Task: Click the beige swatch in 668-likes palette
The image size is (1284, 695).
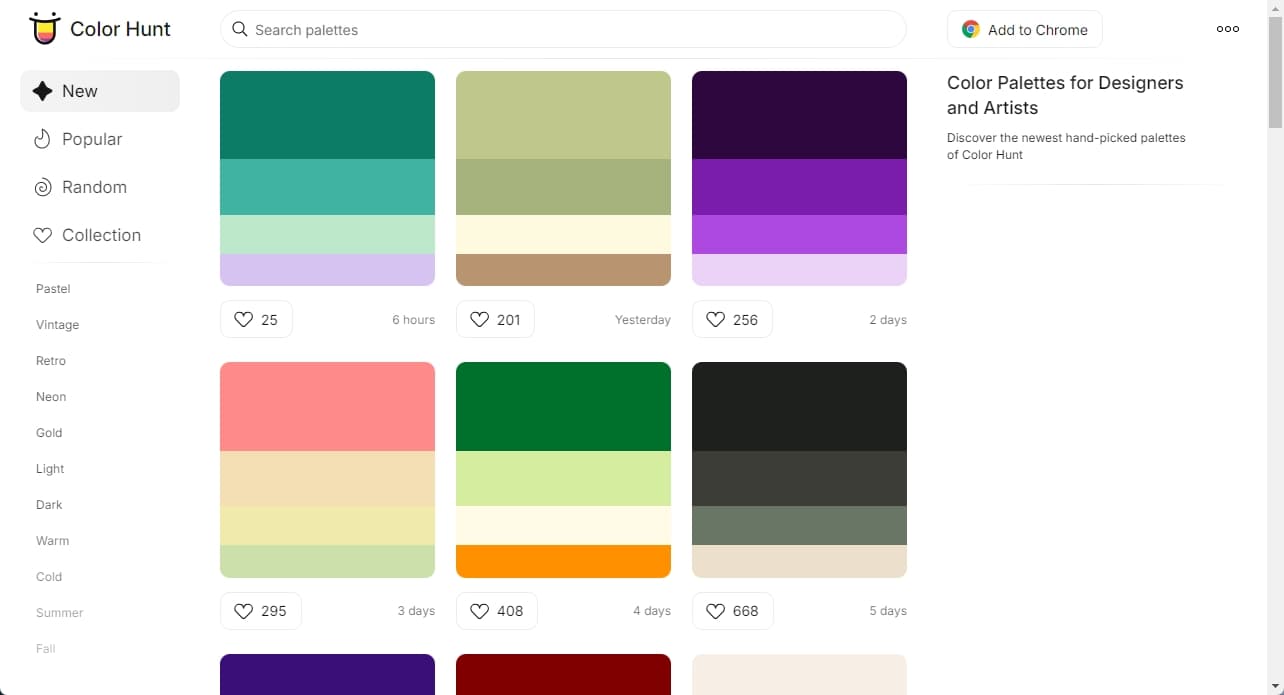Action: 799,561
